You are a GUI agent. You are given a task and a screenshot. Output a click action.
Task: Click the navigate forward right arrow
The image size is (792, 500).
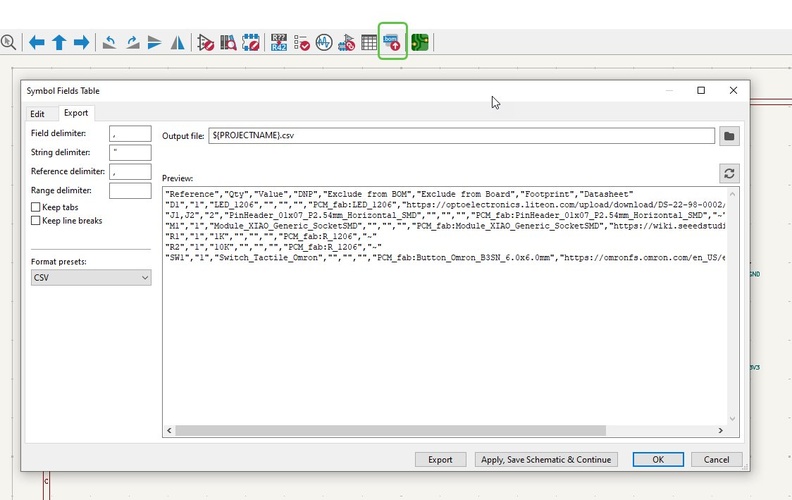click(x=81, y=42)
